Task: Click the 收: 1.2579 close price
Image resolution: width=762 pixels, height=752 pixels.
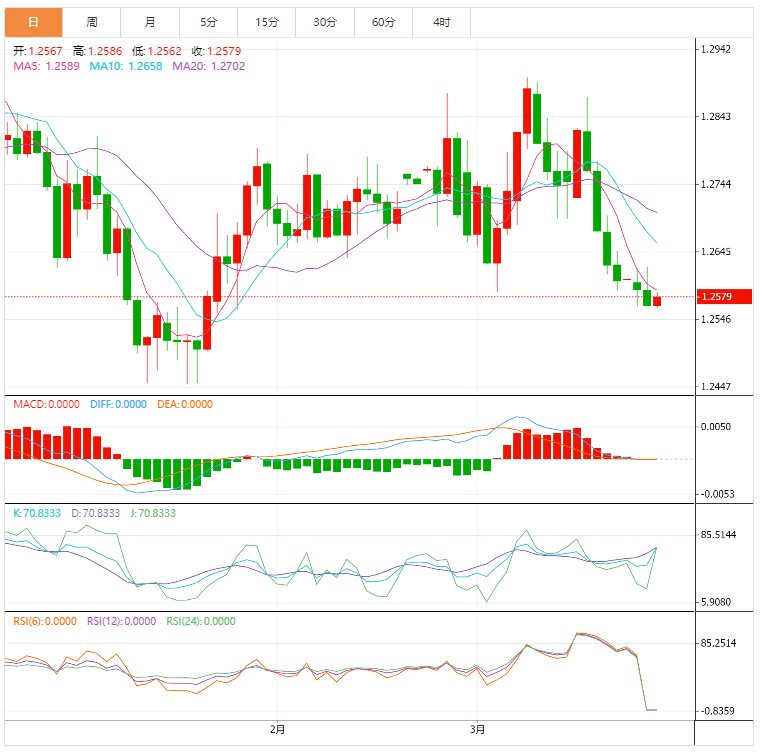Action: tap(216, 51)
